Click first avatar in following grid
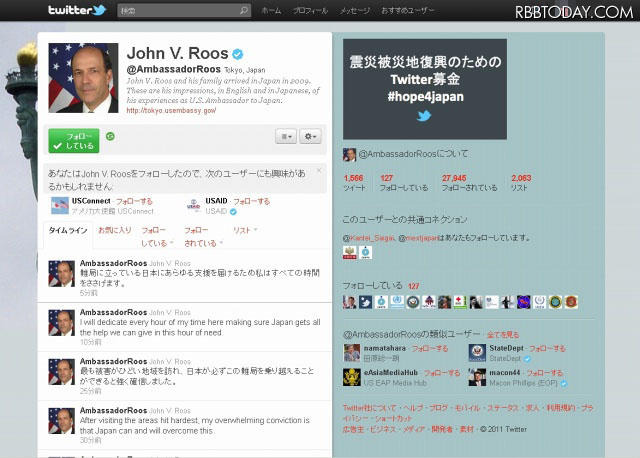 [350, 302]
